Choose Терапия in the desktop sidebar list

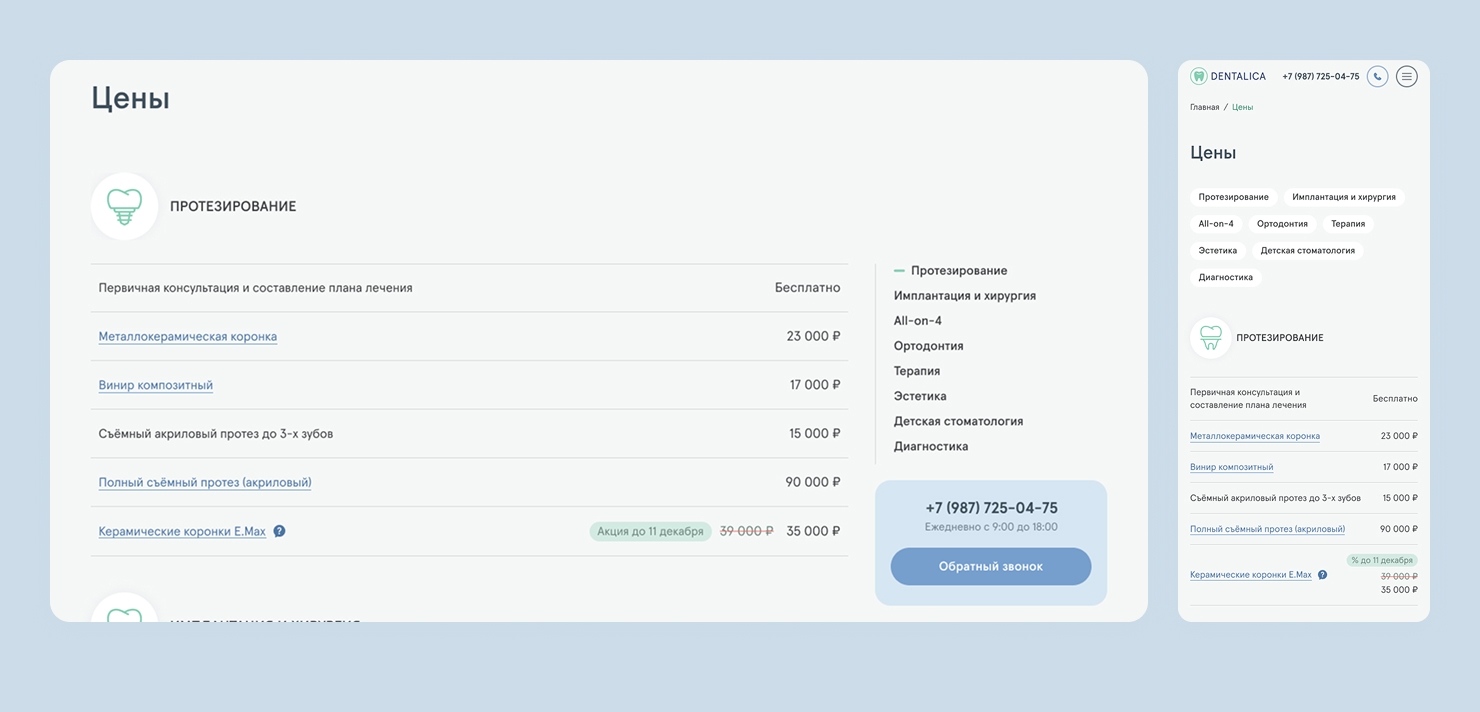[917, 371]
